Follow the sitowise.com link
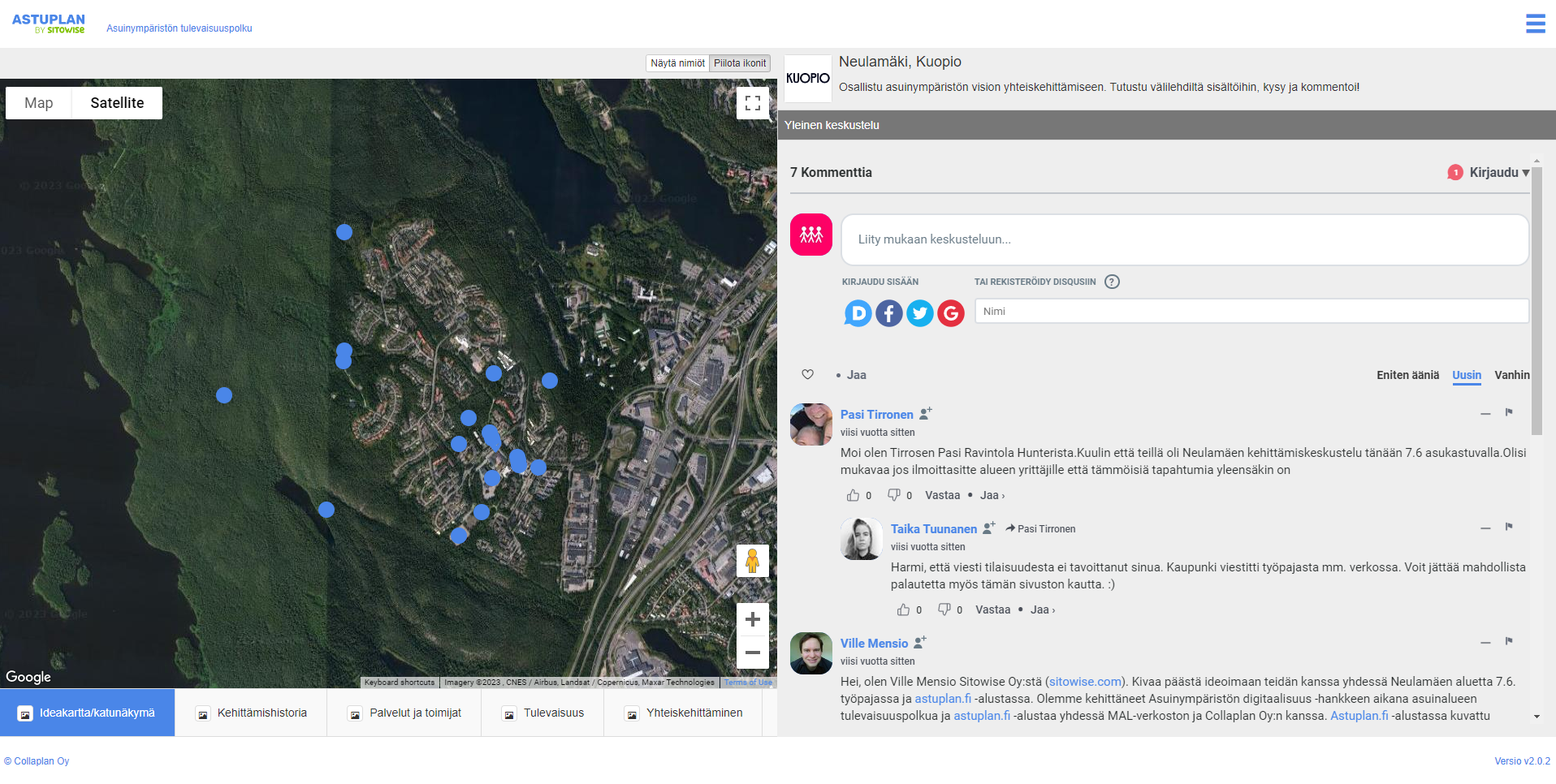 click(x=1085, y=682)
